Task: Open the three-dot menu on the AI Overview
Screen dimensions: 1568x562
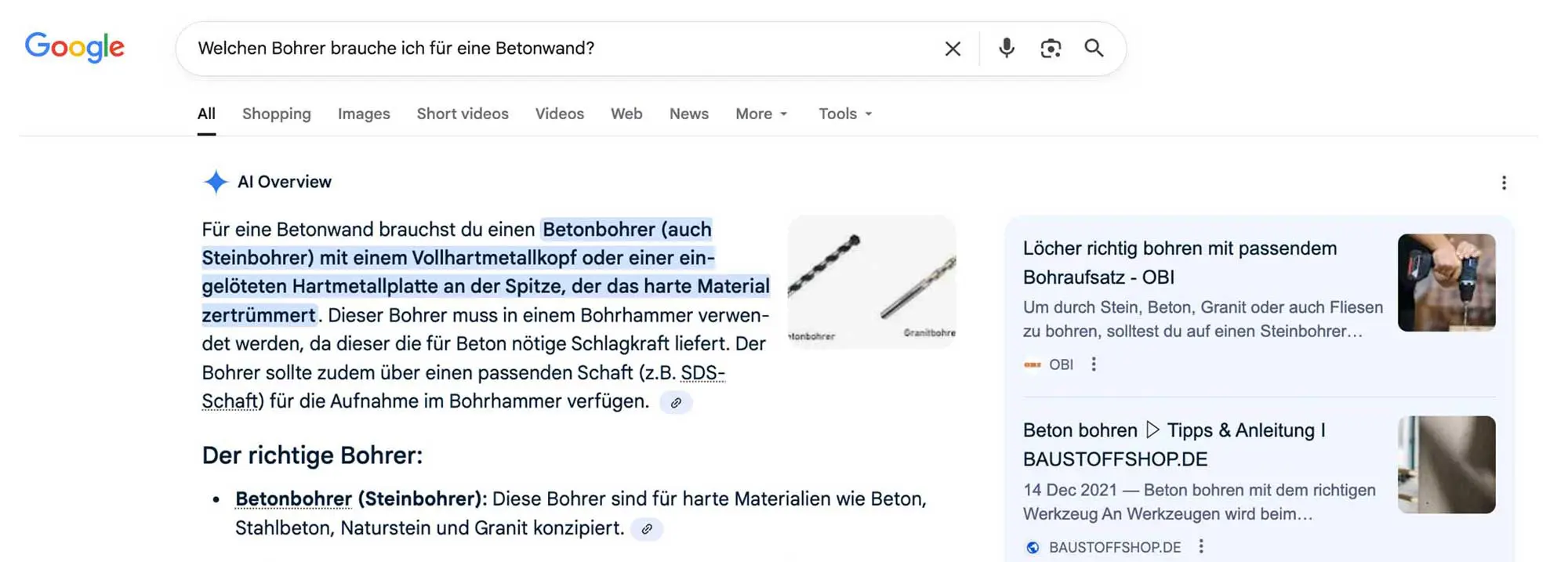Action: tap(1504, 182)
